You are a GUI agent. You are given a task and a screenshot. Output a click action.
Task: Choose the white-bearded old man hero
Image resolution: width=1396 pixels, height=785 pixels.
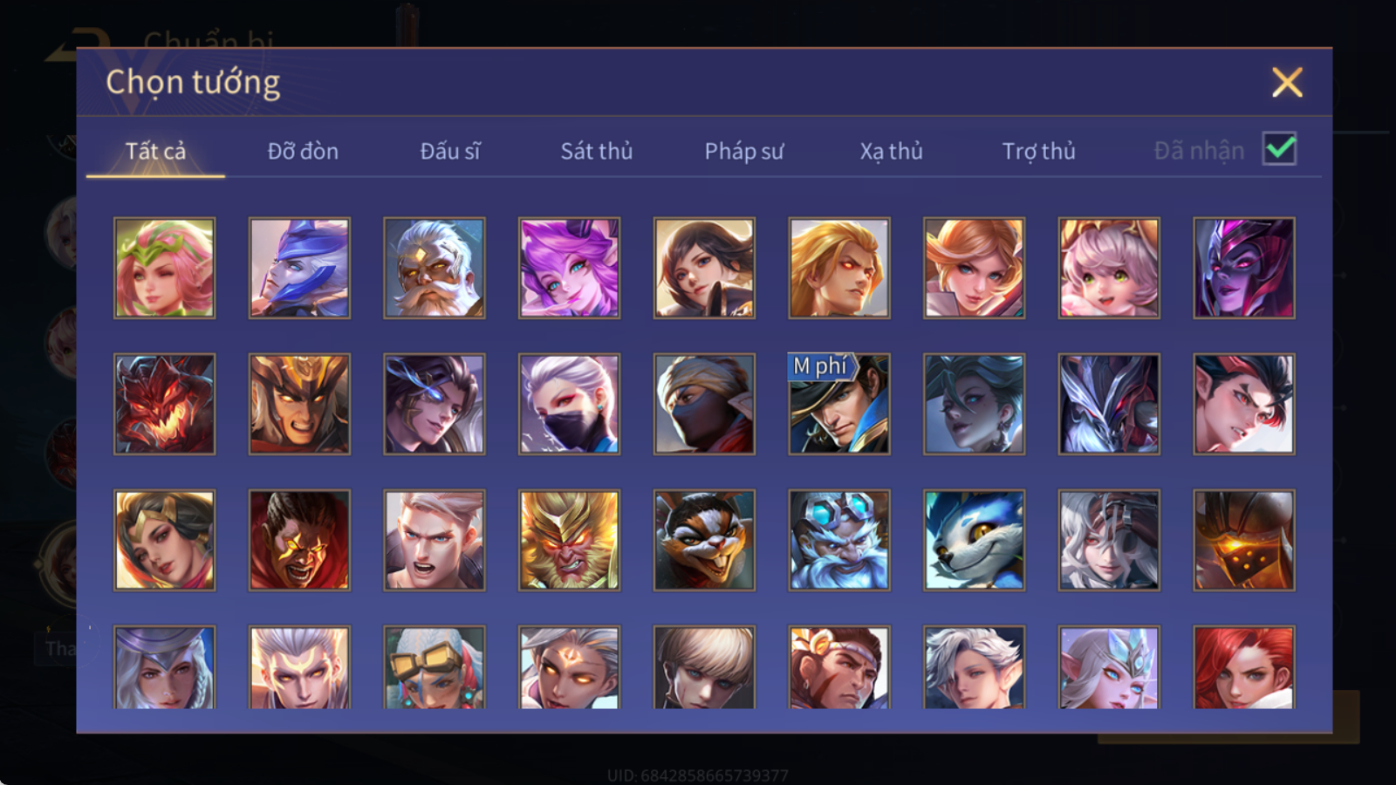click(434, 268)
